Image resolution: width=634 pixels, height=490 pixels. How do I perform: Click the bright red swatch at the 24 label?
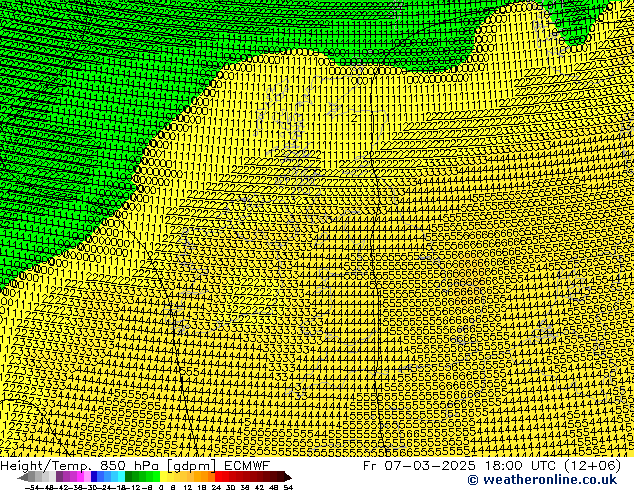(219, 476)
